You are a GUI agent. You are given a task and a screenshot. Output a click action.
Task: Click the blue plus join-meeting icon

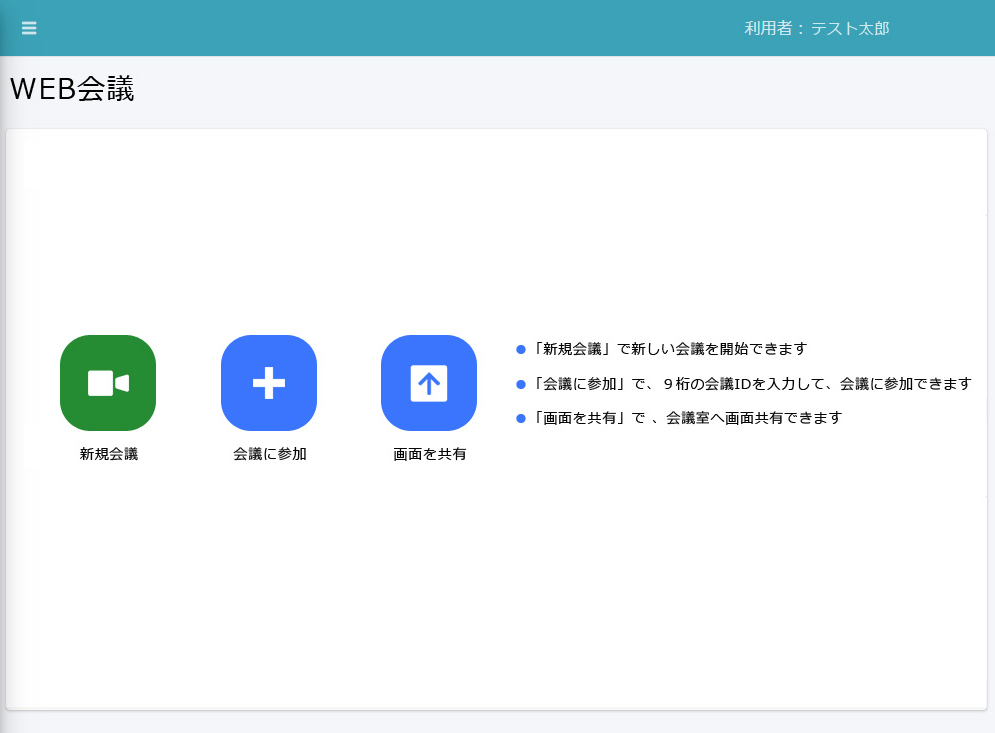coord(269,383)
